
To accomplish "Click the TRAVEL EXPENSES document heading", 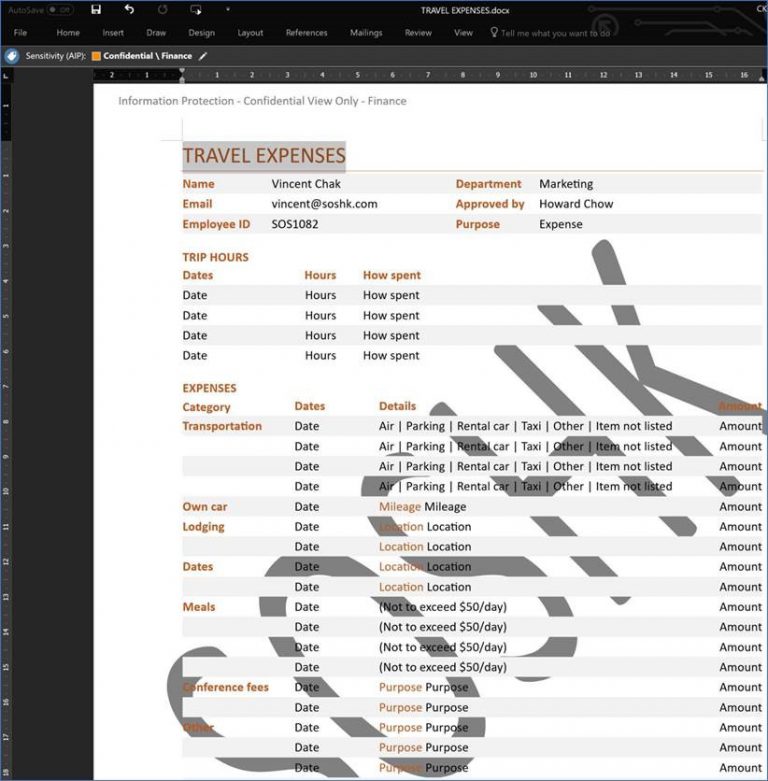I will (x=264, y=155).
